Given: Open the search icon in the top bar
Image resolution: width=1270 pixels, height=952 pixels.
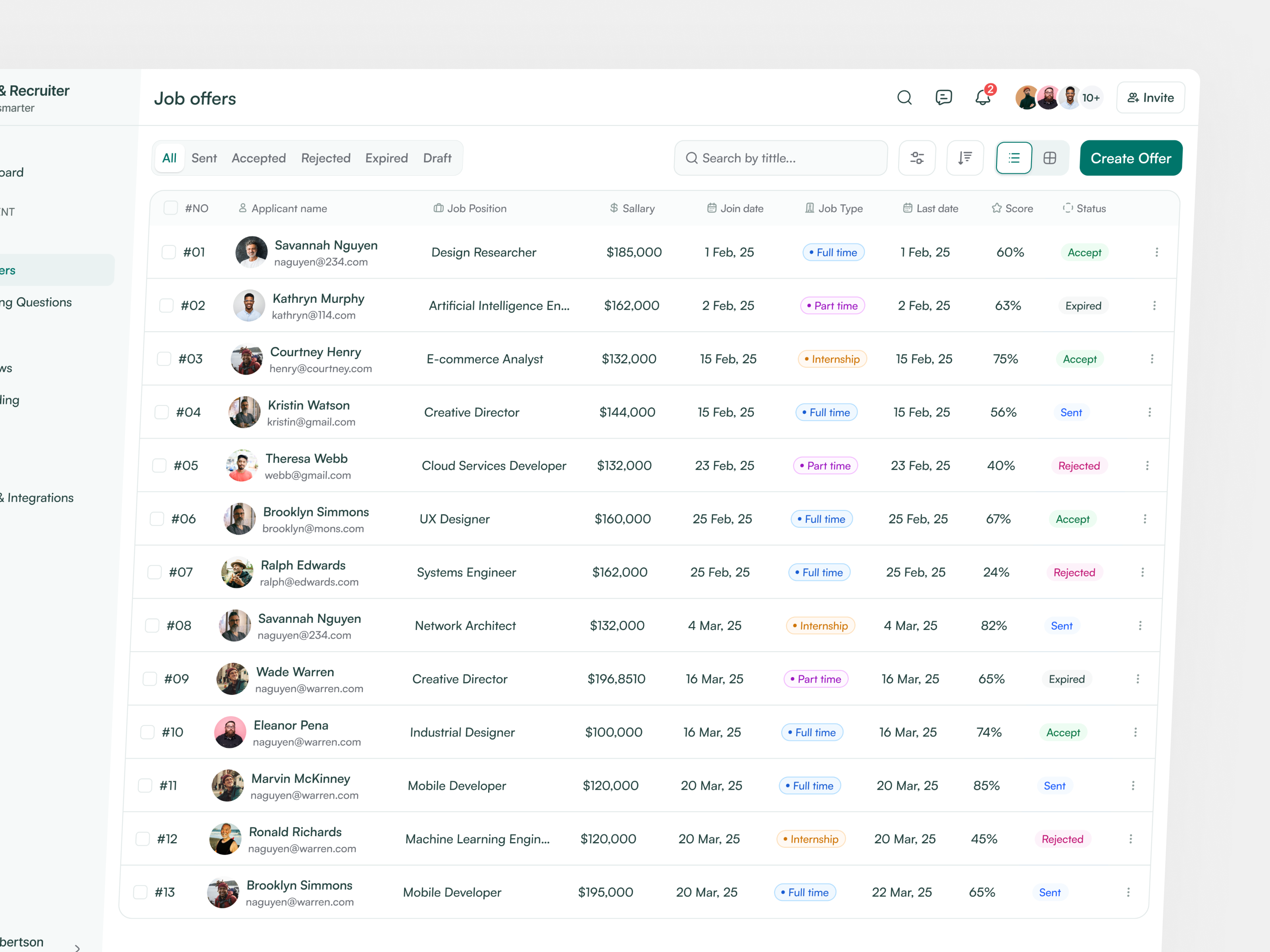Looking at the screenshot, I should pos(904,97).
